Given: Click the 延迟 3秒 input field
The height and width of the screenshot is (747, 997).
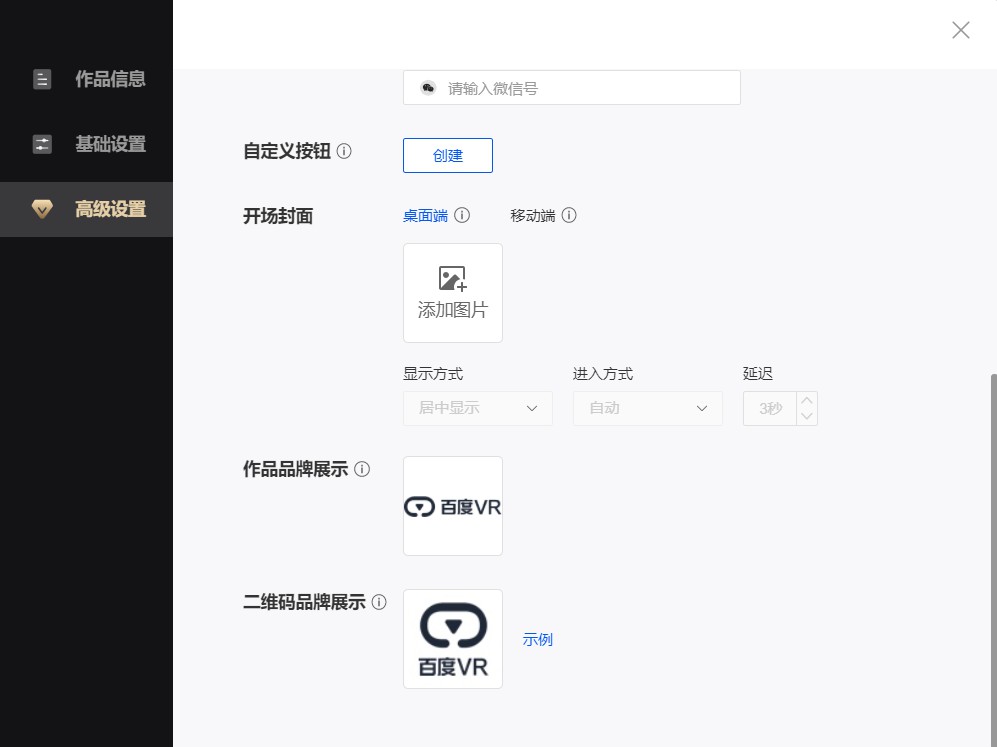Looking at the screenshot, I should pyautogui.click(x=770, y=408).
